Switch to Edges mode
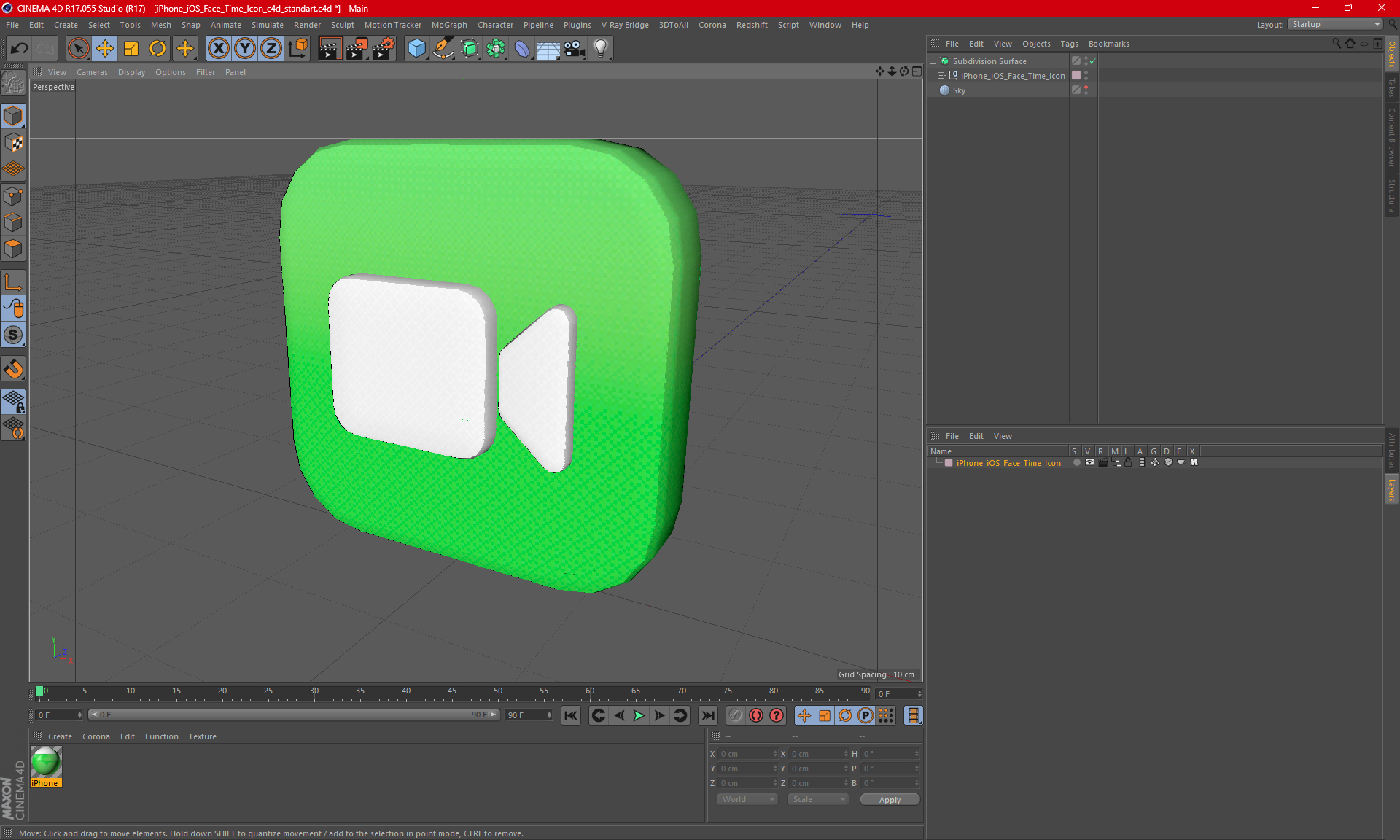Viewport: 1400px width, 840px height. point(13,222)
